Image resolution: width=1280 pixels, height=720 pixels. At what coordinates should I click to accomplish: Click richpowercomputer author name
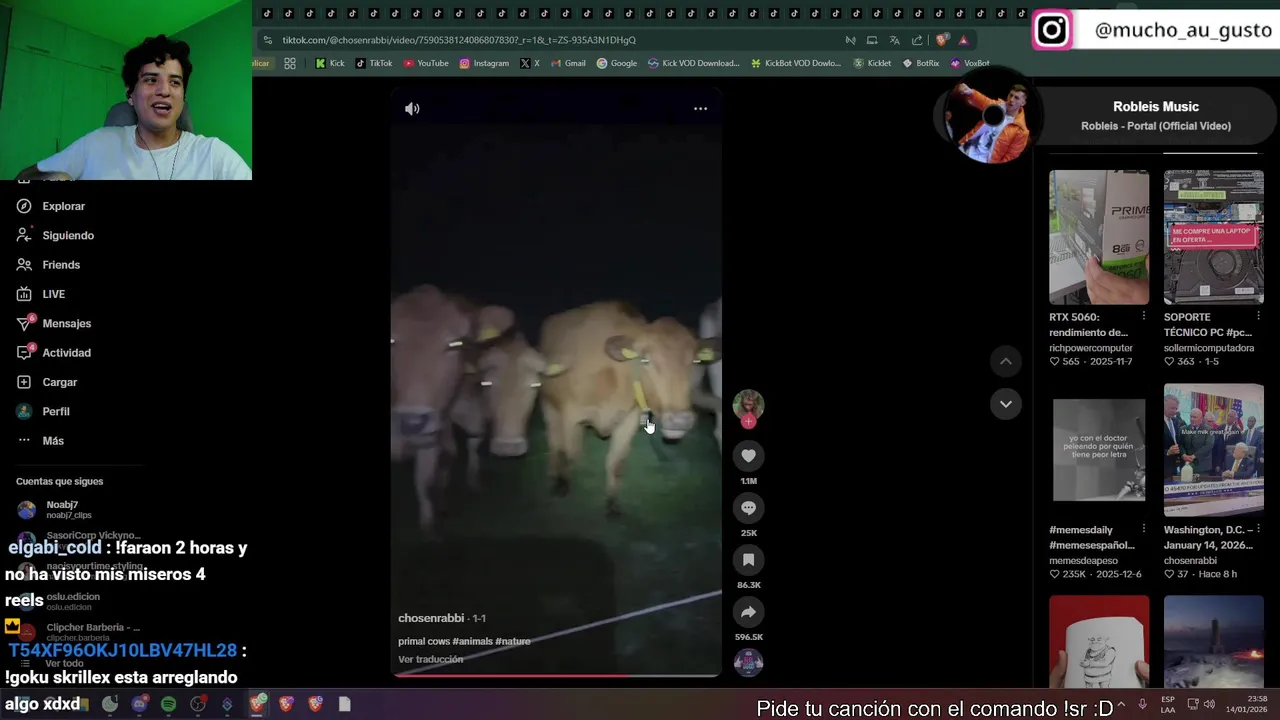1091,348
